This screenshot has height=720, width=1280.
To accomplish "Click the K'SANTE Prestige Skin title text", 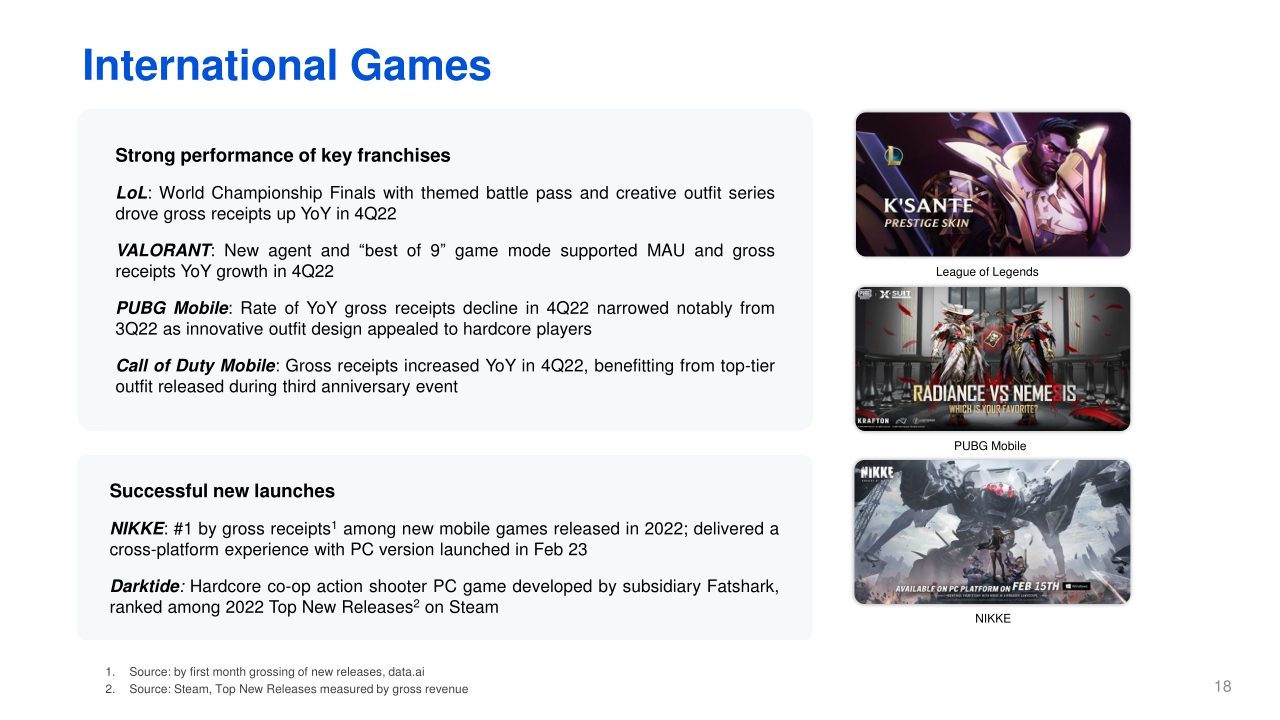I will click(x=927, y=212).
